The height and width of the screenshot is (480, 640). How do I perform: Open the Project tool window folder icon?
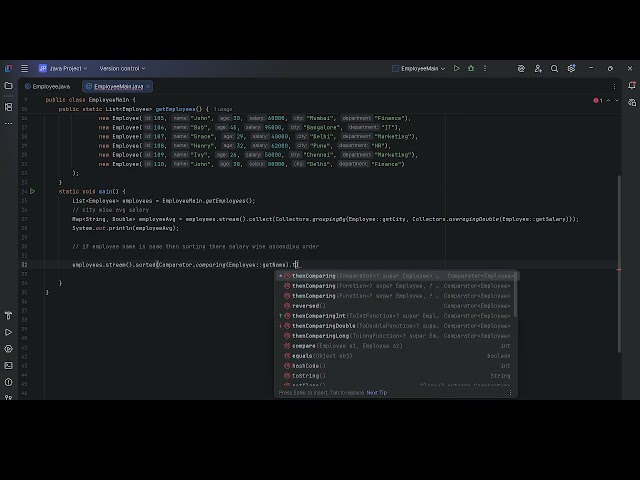point(8,86)
